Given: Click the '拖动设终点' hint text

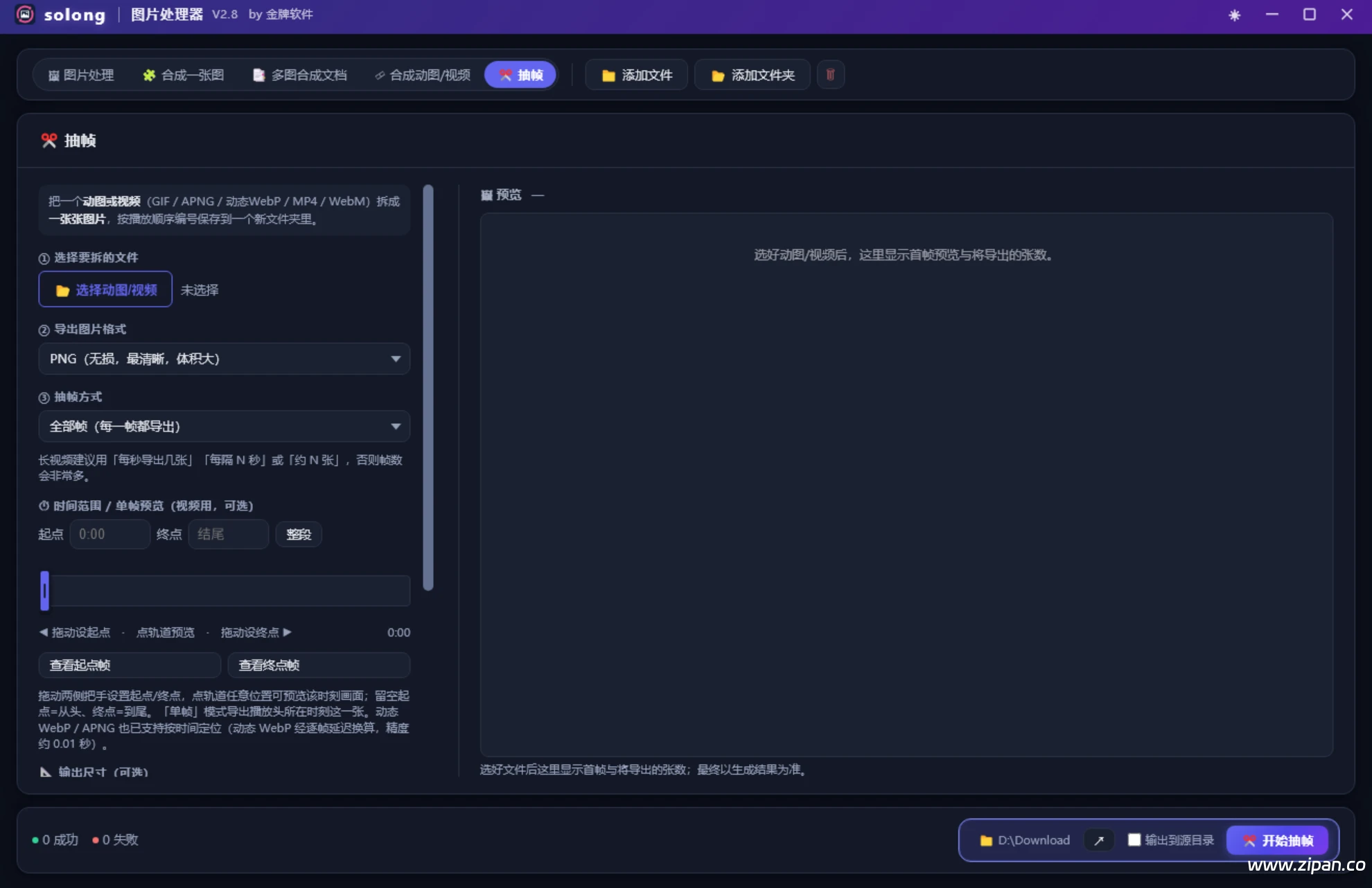Looking at the screenshot, I should pyautogui.click(x=249, y=632).
